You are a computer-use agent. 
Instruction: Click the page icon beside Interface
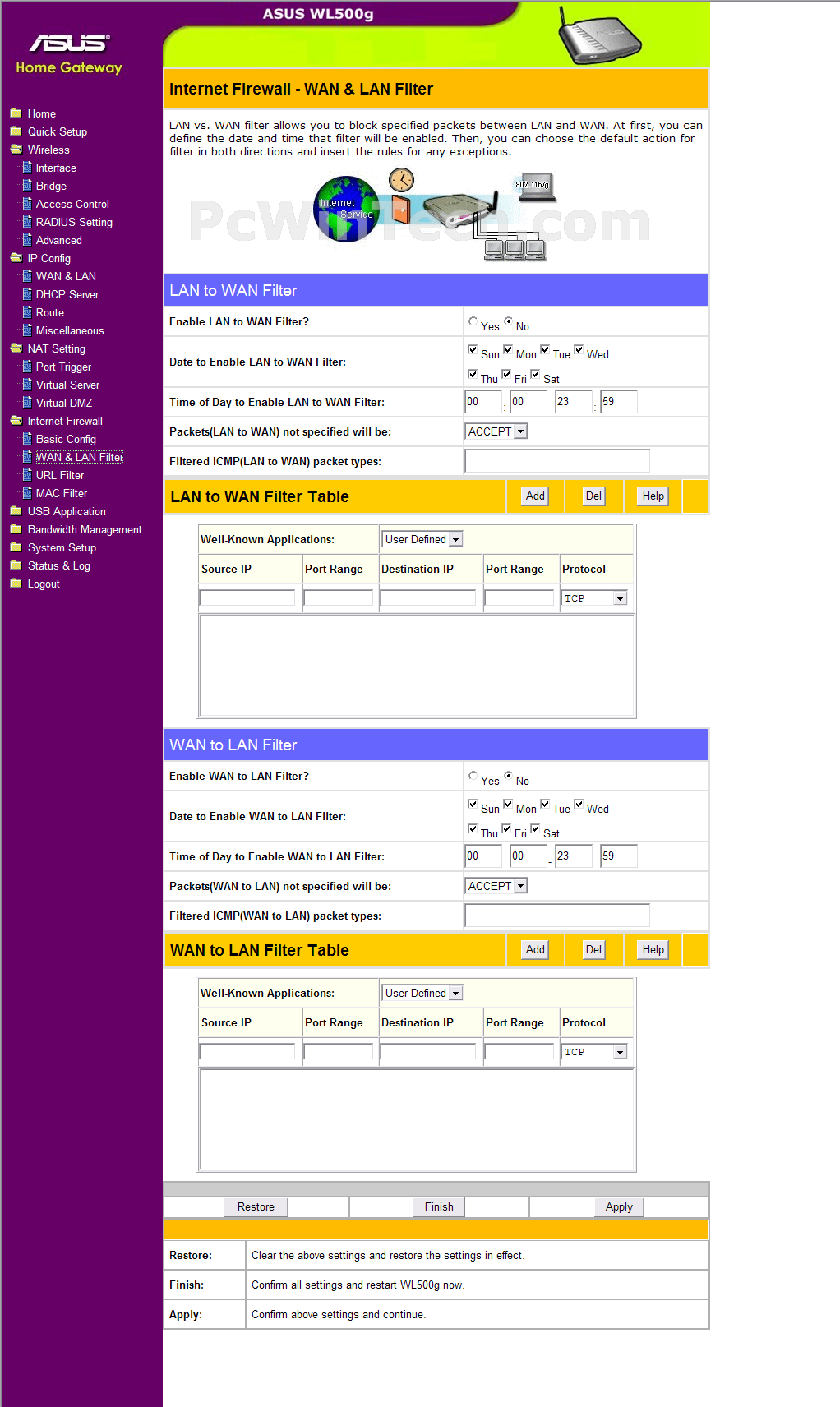click(27, 168)
